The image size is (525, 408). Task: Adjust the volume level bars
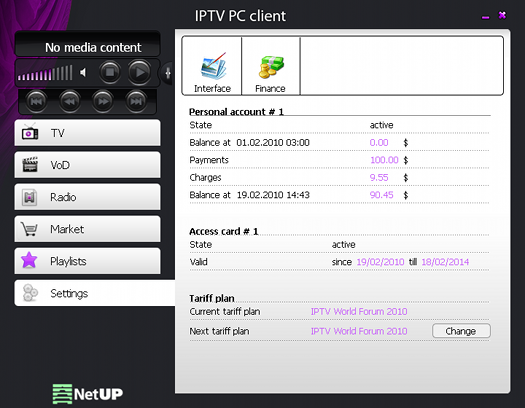pyautogui.click(x=45, y=73)
